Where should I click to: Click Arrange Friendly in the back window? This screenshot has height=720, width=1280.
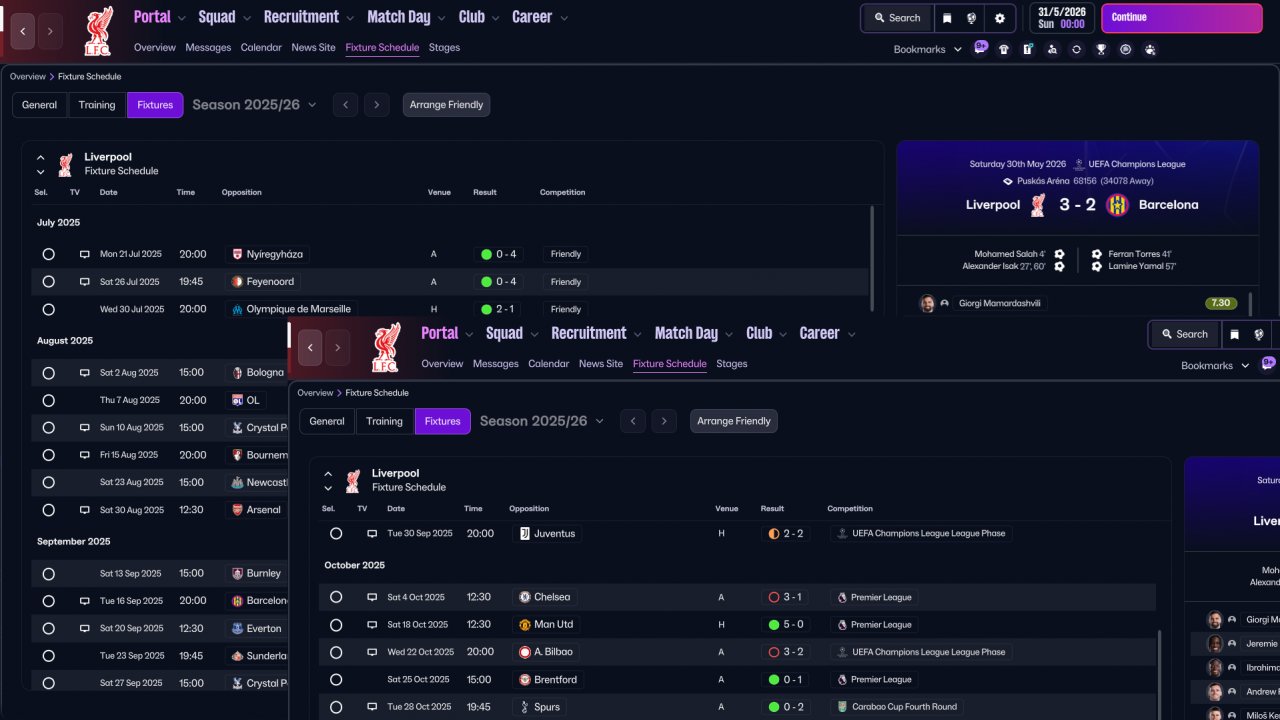click(446, 105)
